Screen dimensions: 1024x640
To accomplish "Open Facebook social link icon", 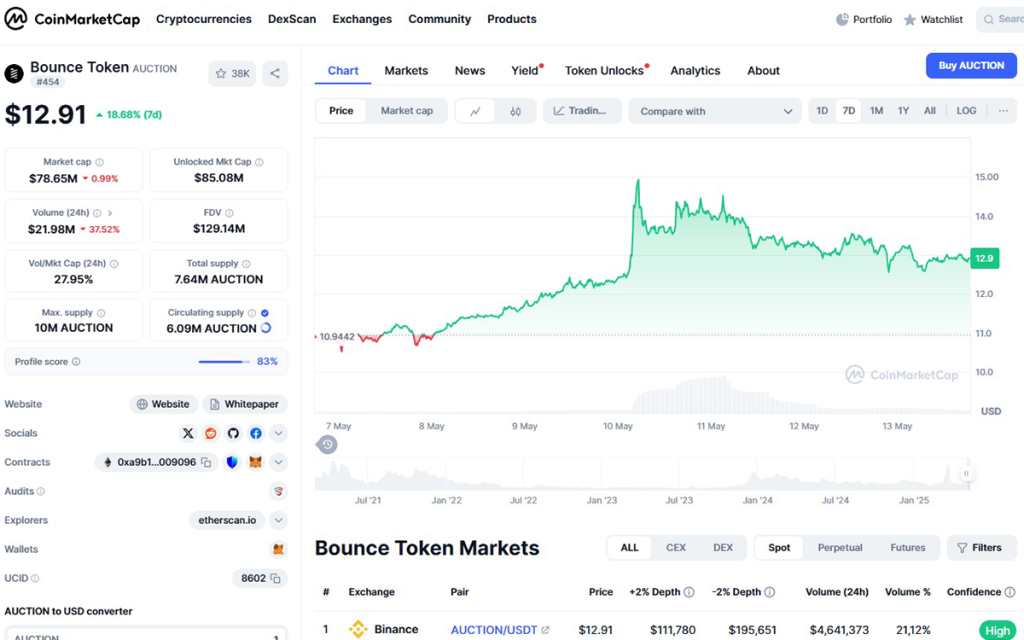I will coord(256,433).
